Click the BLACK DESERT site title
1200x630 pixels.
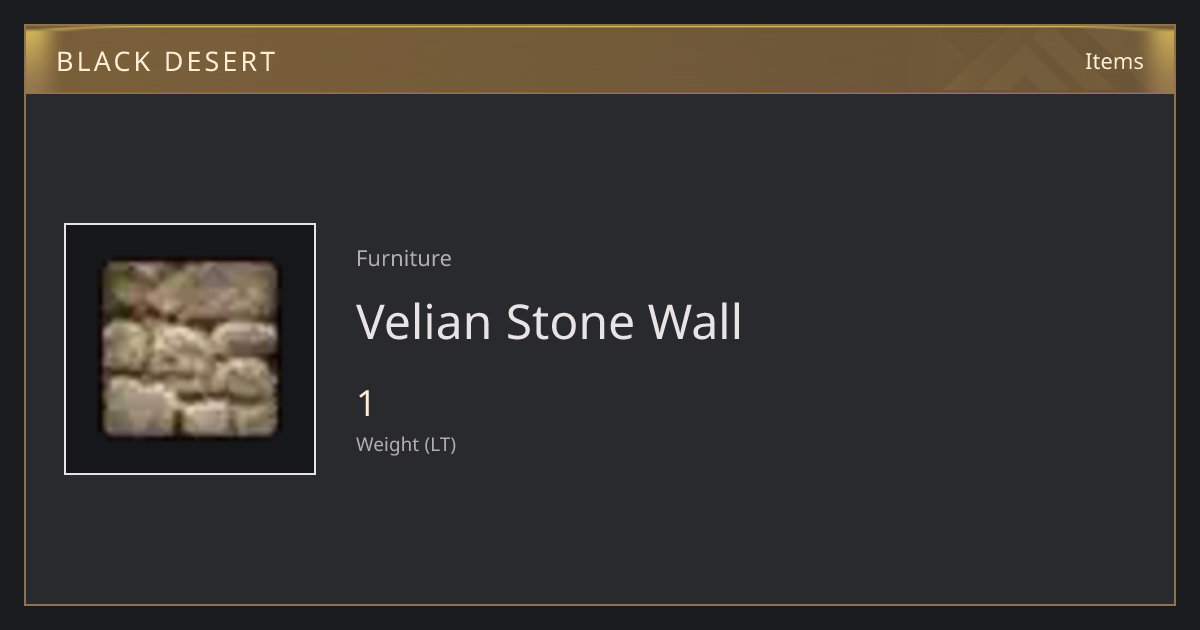[166, 61]
